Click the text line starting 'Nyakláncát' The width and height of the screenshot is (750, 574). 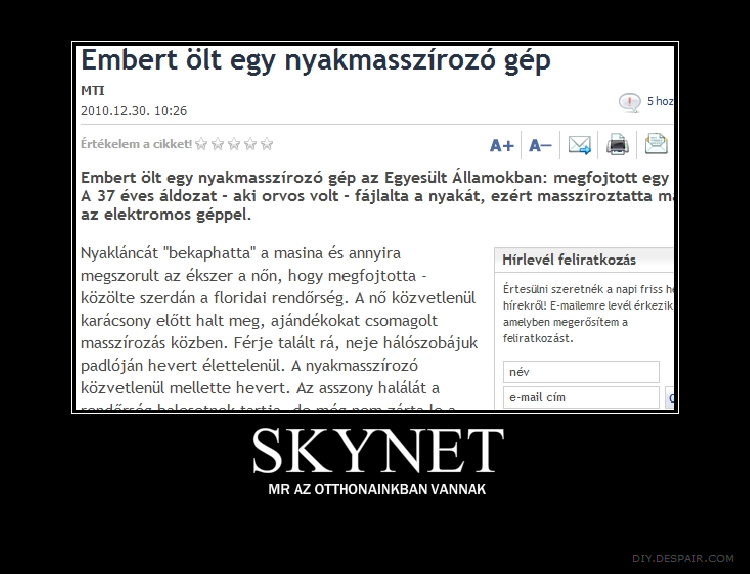click(241, 253)
